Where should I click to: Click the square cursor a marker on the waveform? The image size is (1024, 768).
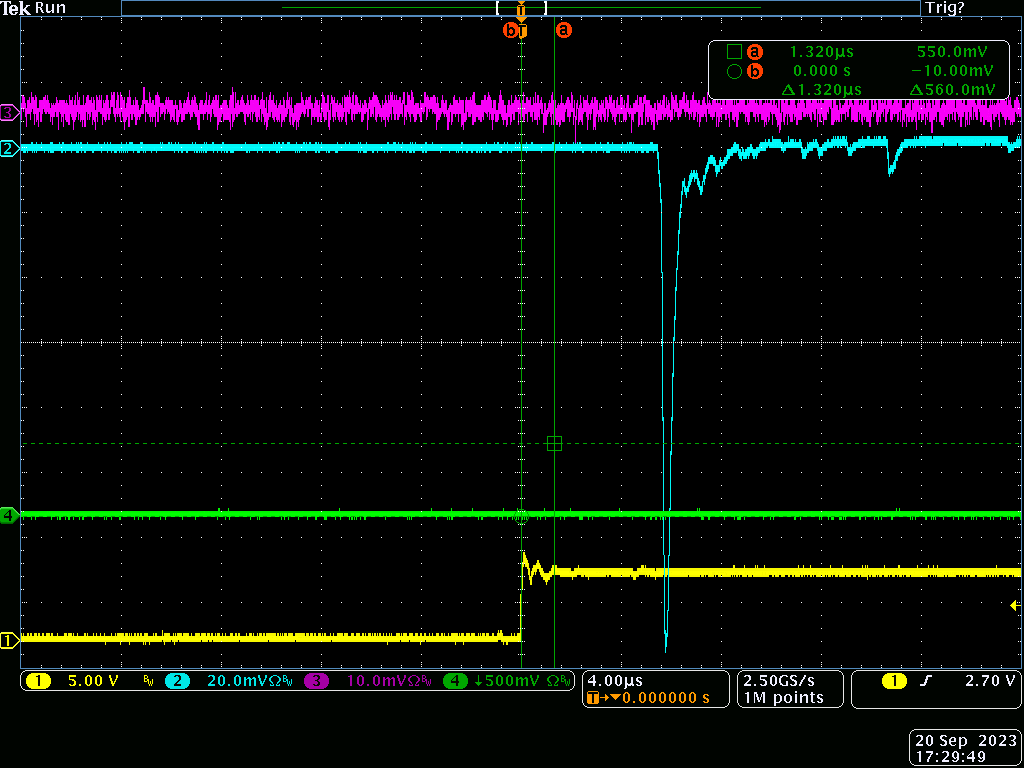pos(555,444)
